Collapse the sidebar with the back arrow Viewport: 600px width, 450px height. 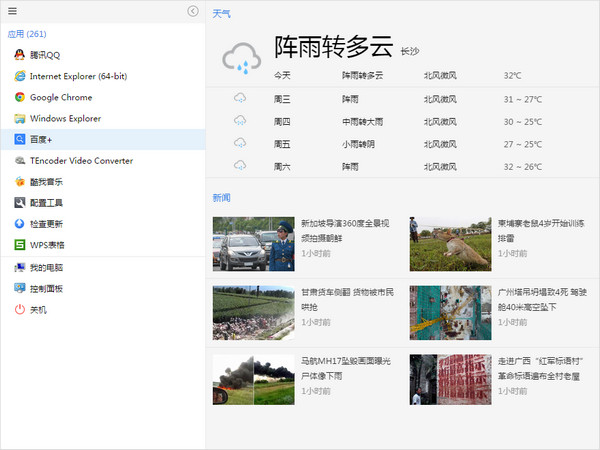(193, 11)
